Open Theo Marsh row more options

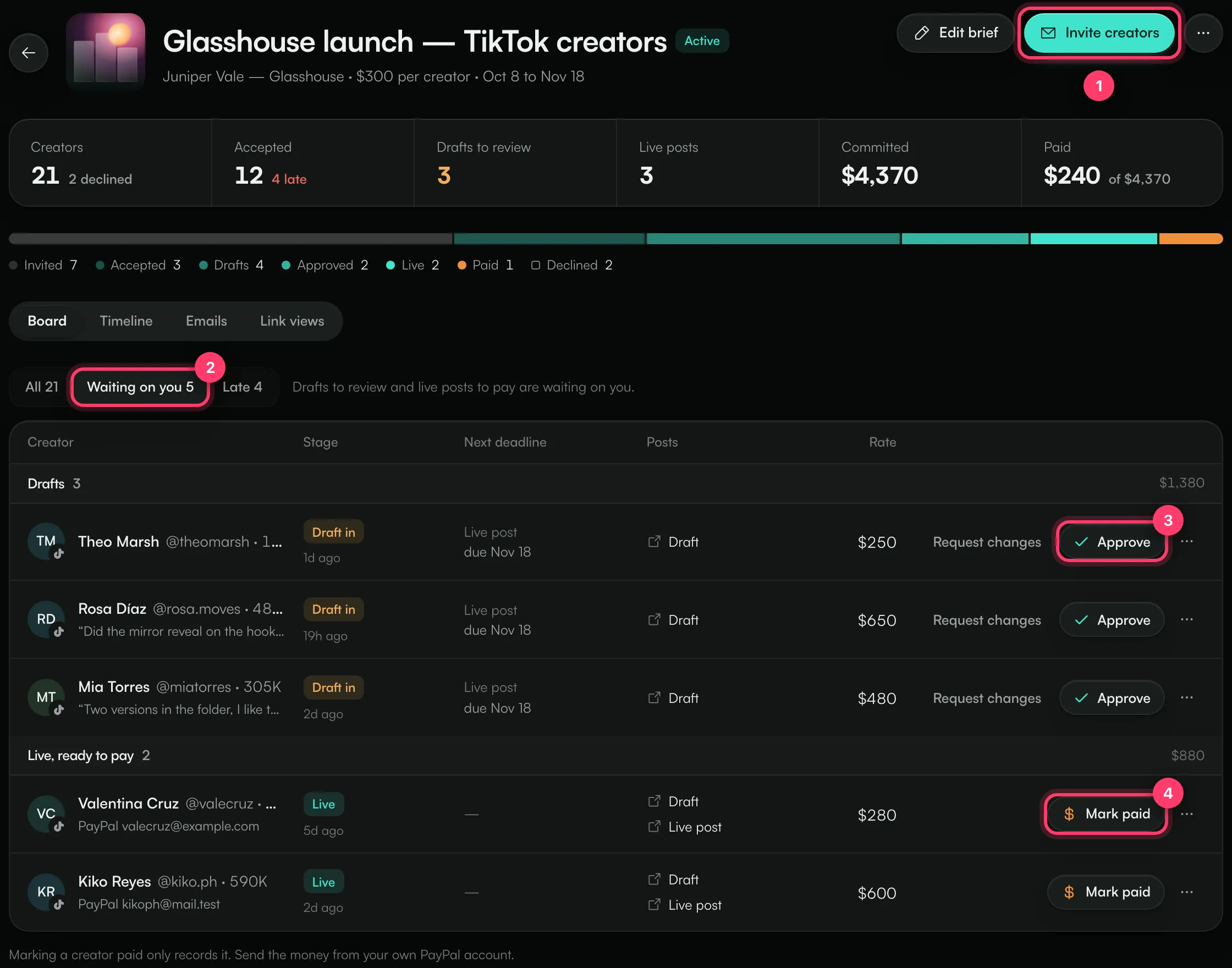pos(1187,541)
